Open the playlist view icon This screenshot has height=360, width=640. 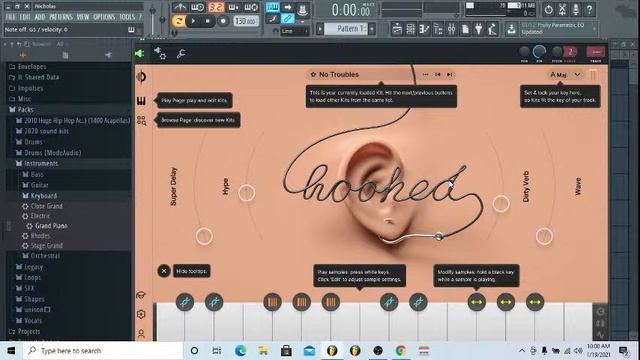tap(397, 29)
